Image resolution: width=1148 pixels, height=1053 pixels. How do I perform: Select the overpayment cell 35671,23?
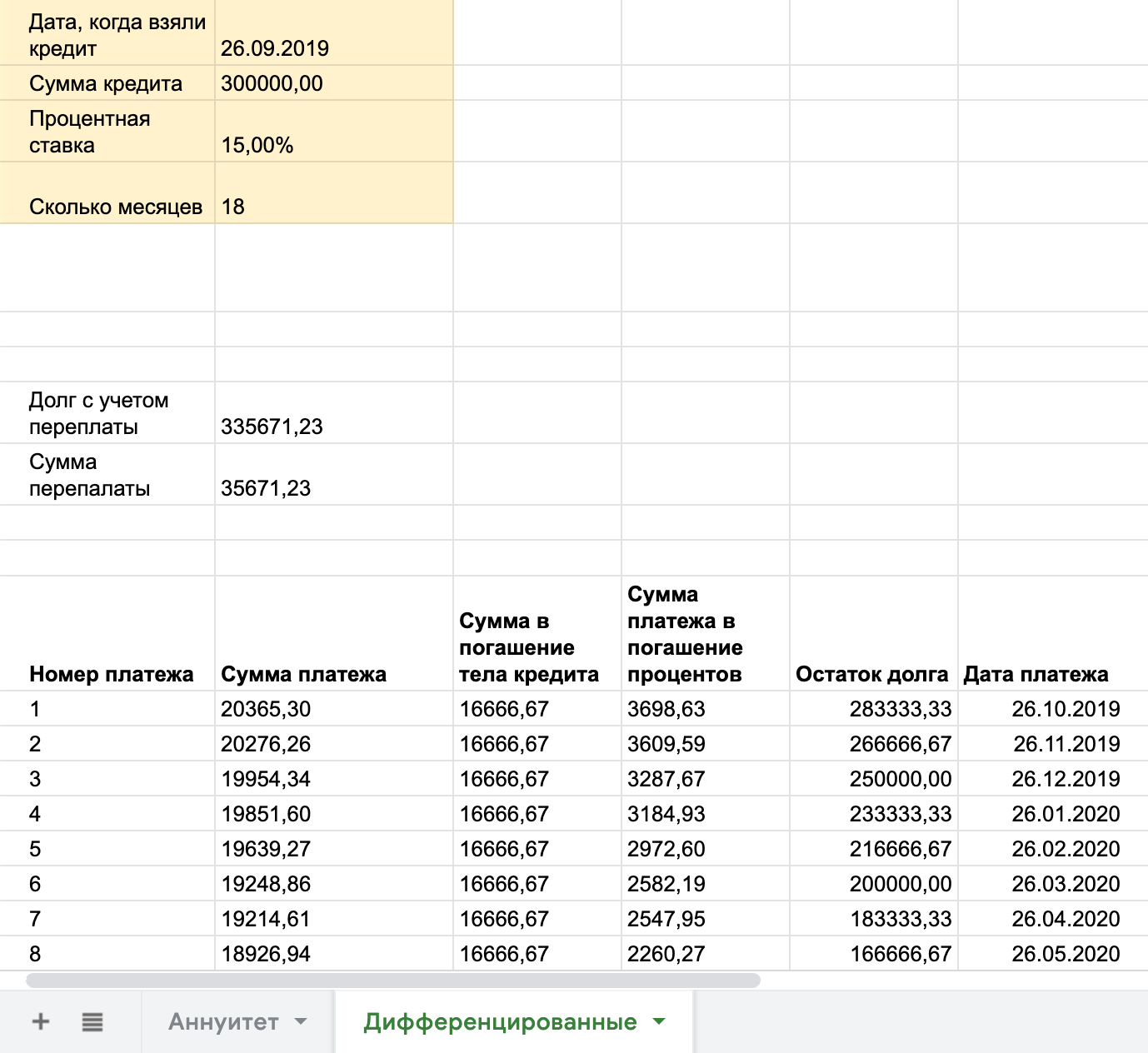click(334, 475)
